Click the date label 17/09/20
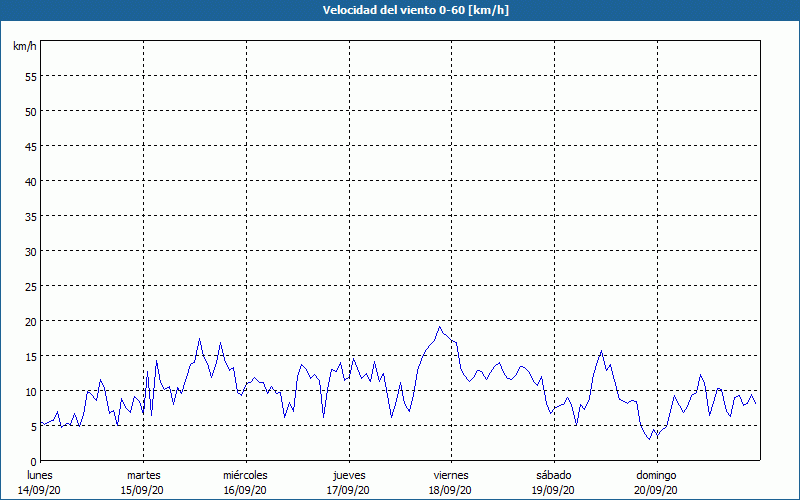The width and height of the screenshot is (800, 500). click(348, 490)
